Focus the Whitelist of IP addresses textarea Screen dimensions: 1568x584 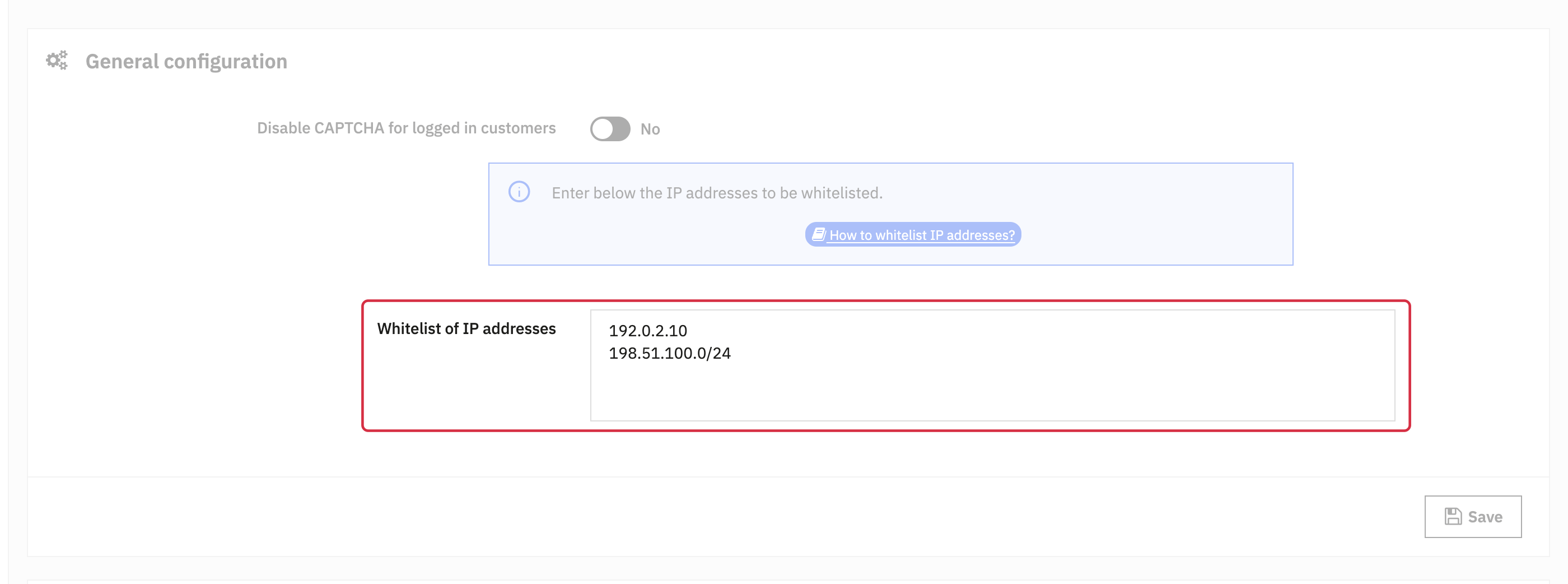[x=993, y=365]
